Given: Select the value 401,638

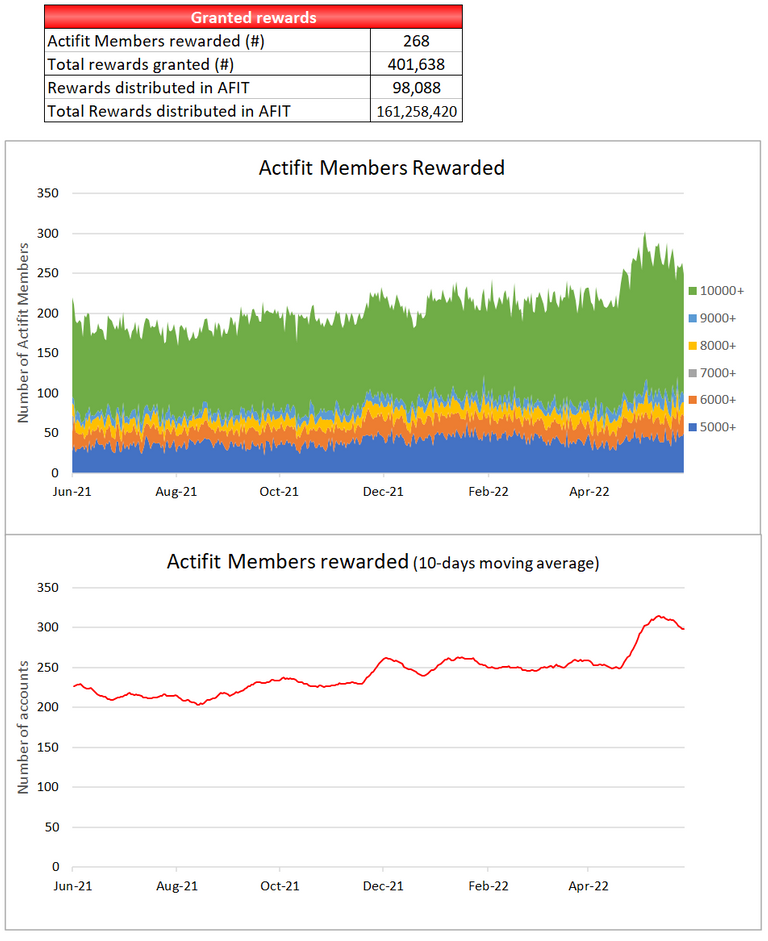Looking at the screenshot, I should 416,64.
